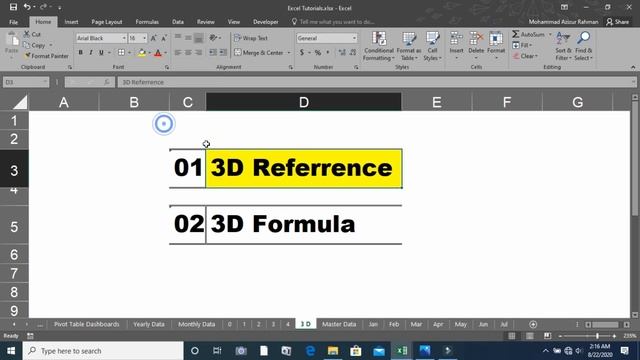Decrease font size with shrink font icon
Screen dimensions: 640x360
pyautogui.click(x=164, y=38)
